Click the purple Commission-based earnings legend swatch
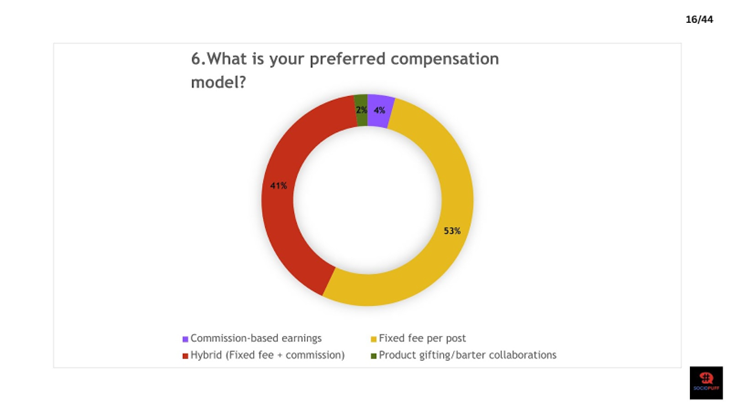This screenshot has width=736, height=405. point(185,339)
